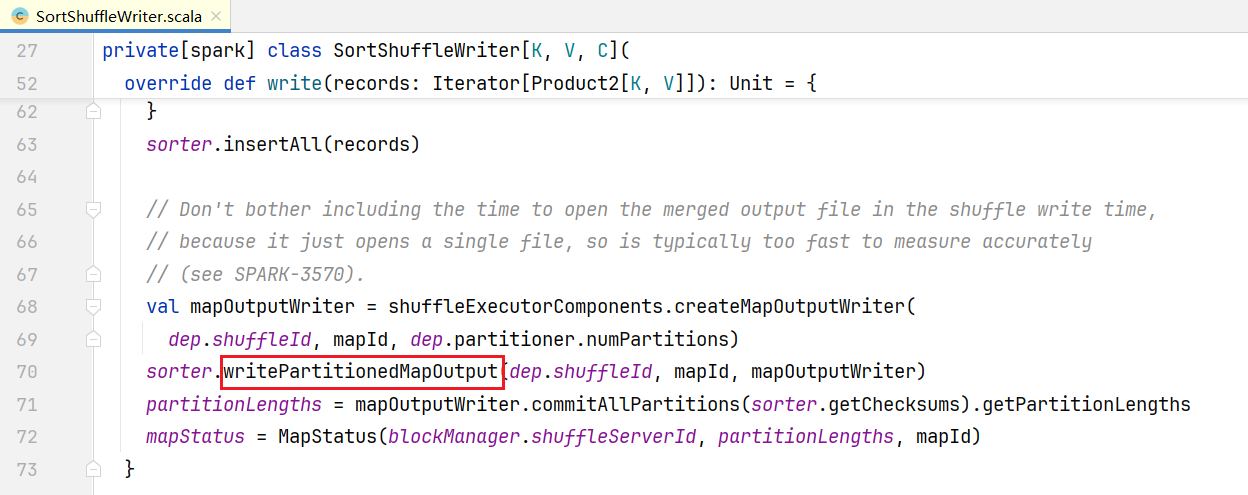This screenshot has height=495, width=1248.
Task: Click the highlighted writePartitionedMapOutput method call
Action: pos(360,372)
